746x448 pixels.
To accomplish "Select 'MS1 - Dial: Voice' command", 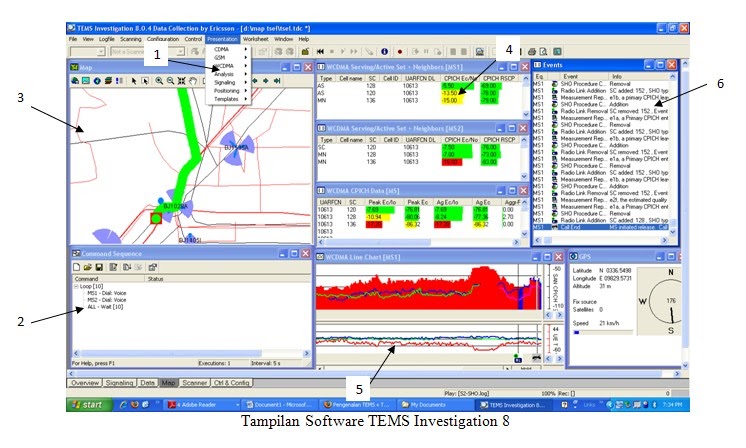I will [107, 293].
